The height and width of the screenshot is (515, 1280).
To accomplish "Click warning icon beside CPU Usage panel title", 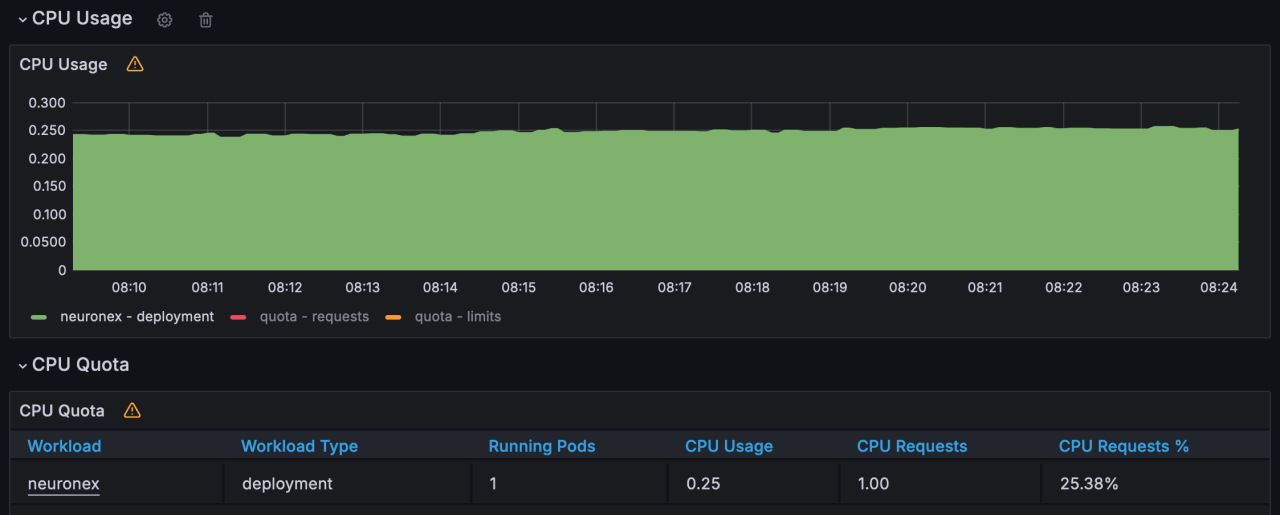I will [135, 64].
